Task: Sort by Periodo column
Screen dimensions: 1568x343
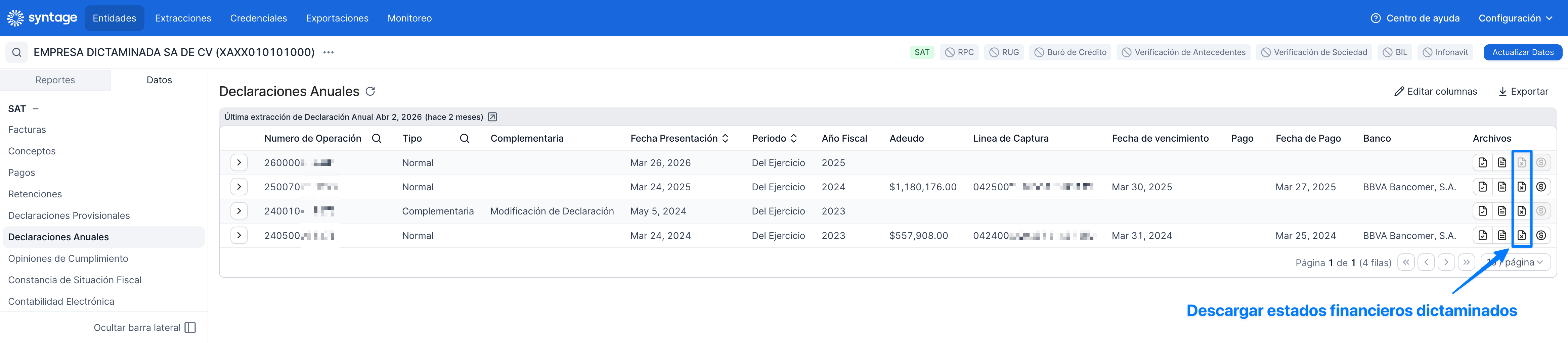Action: click(794, 138)
